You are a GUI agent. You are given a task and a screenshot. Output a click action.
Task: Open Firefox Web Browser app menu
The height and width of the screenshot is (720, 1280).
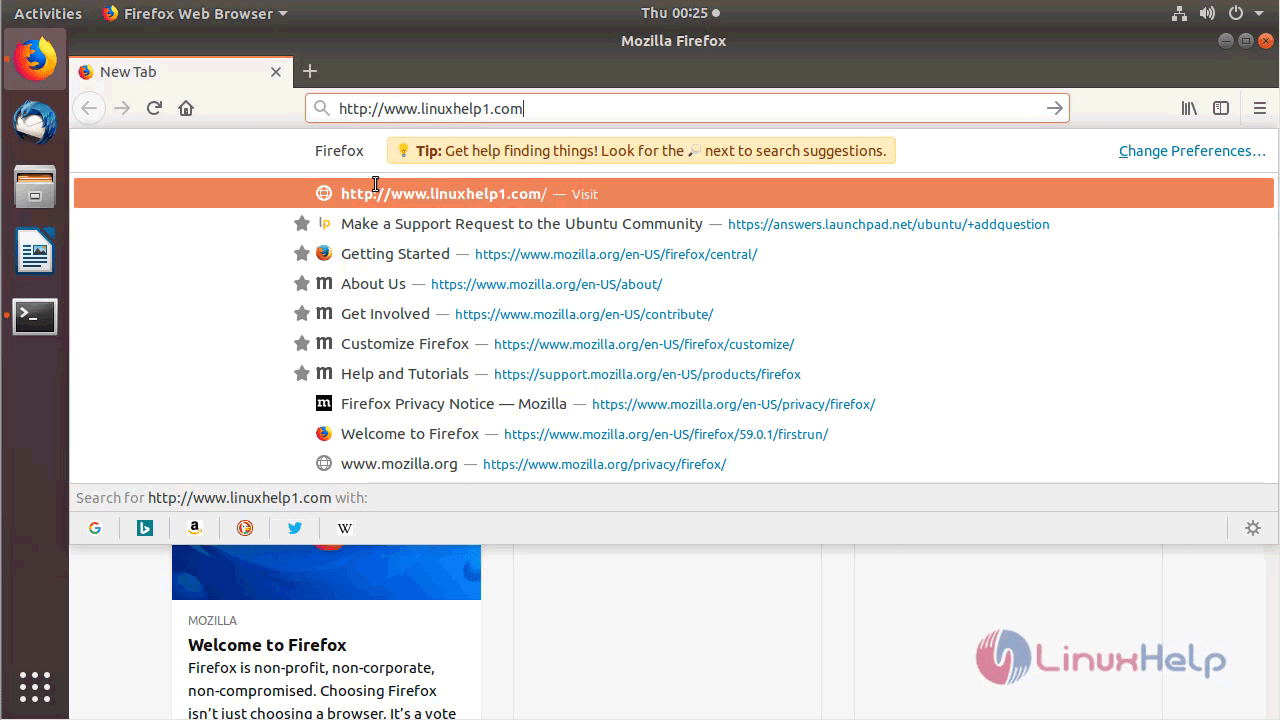pos(195,13)
